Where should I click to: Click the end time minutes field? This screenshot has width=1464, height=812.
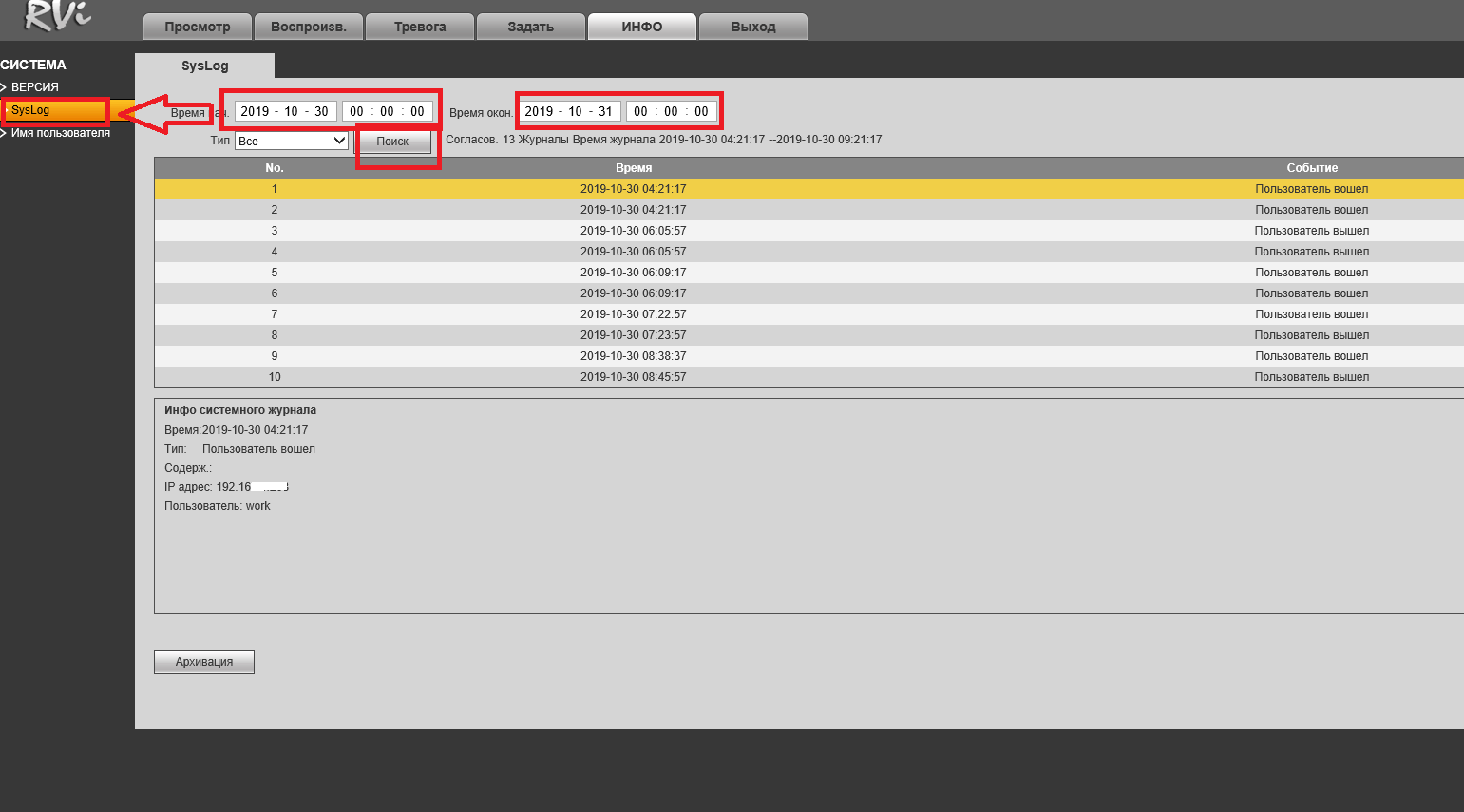(x=672, y=111)
